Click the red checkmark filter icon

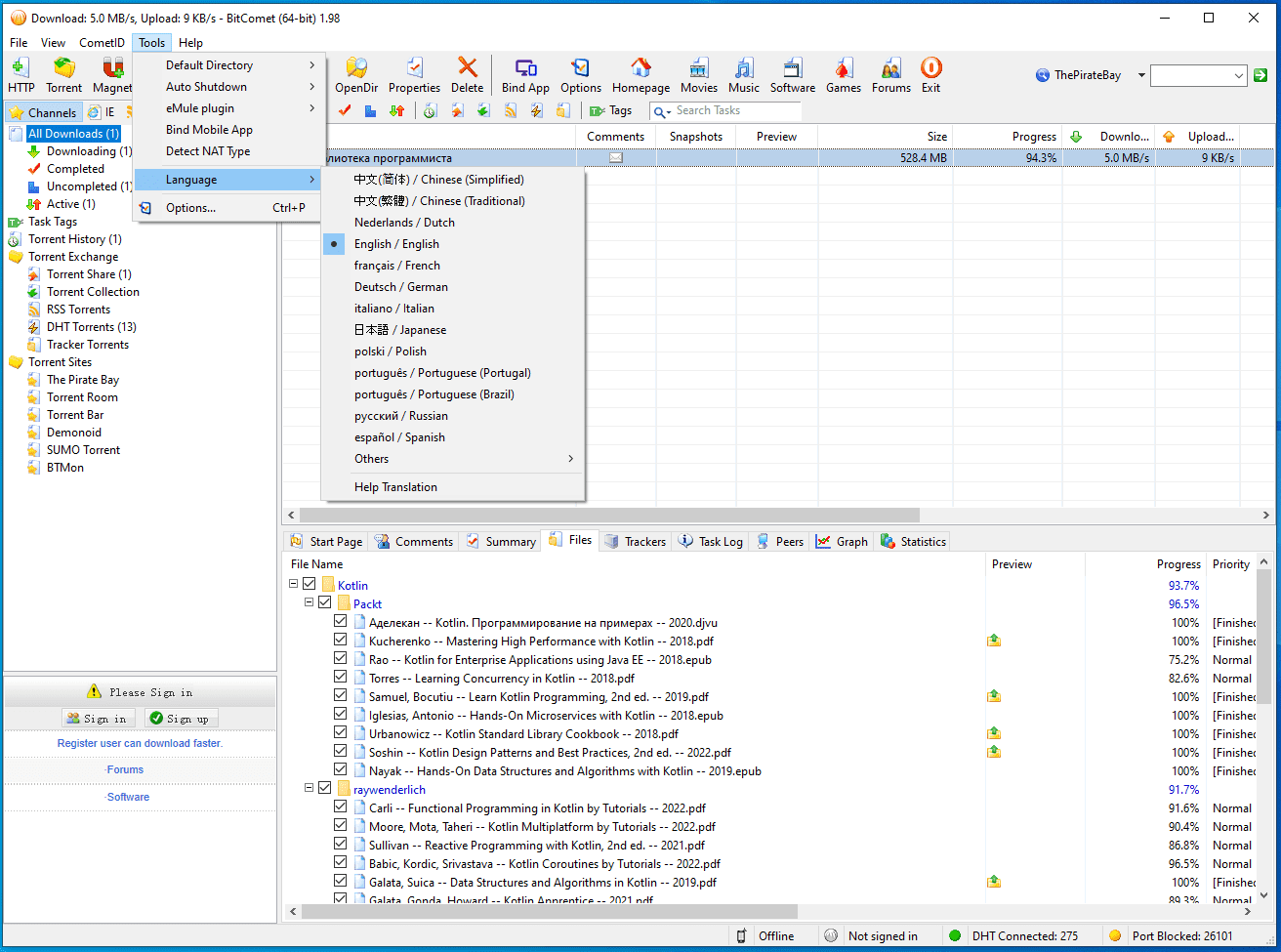345,110
